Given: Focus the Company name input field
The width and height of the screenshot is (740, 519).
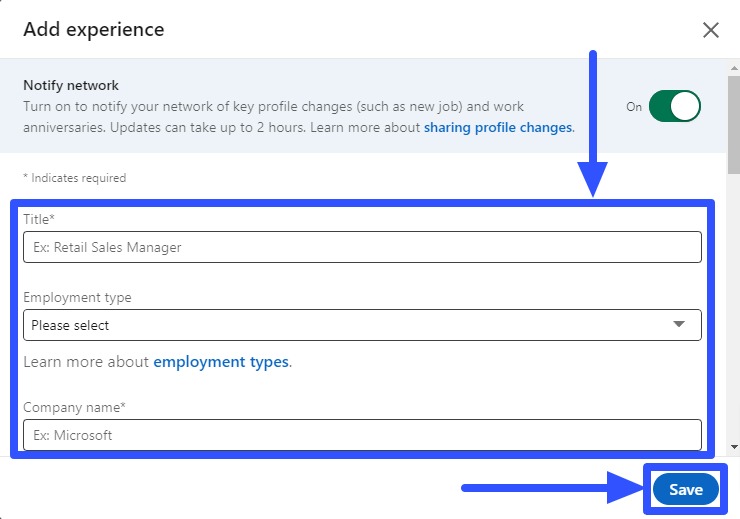Looking at the screenshot, I should (x=362, y=435).
